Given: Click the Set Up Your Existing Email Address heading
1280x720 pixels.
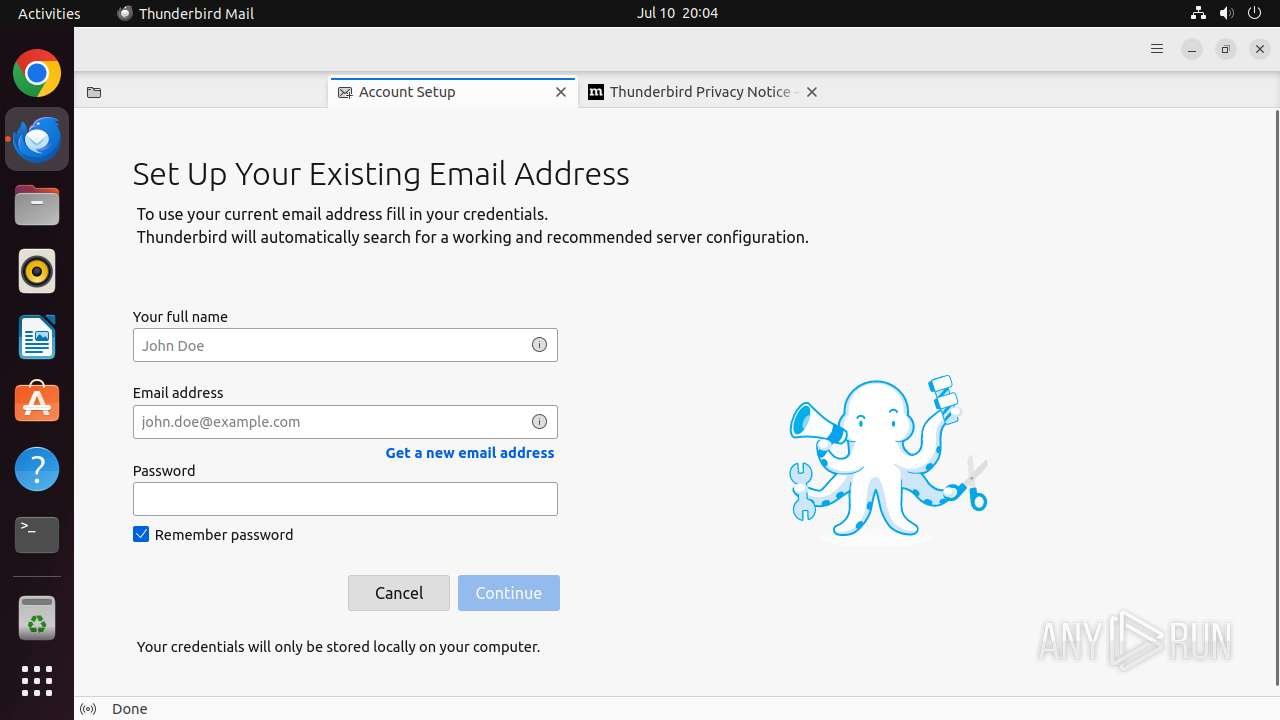Looking at the screenshot, I should pos(381,174).
